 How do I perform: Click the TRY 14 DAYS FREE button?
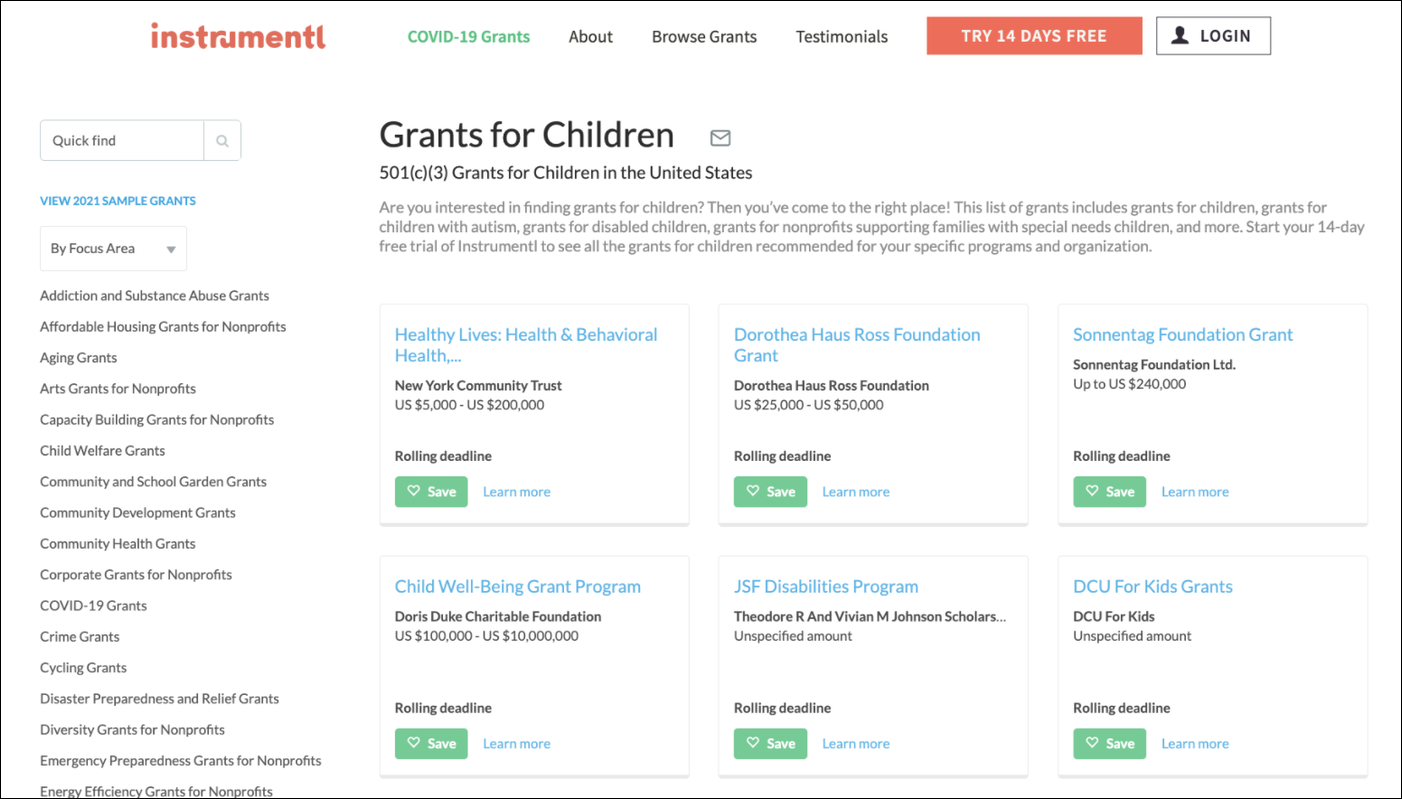[1034, 35]
